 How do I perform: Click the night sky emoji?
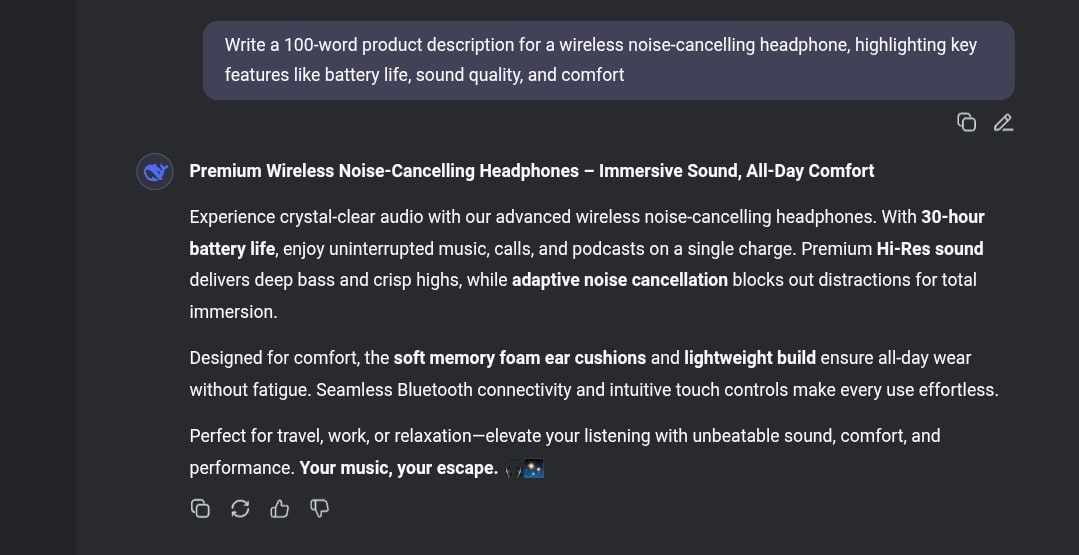(534, 469)
